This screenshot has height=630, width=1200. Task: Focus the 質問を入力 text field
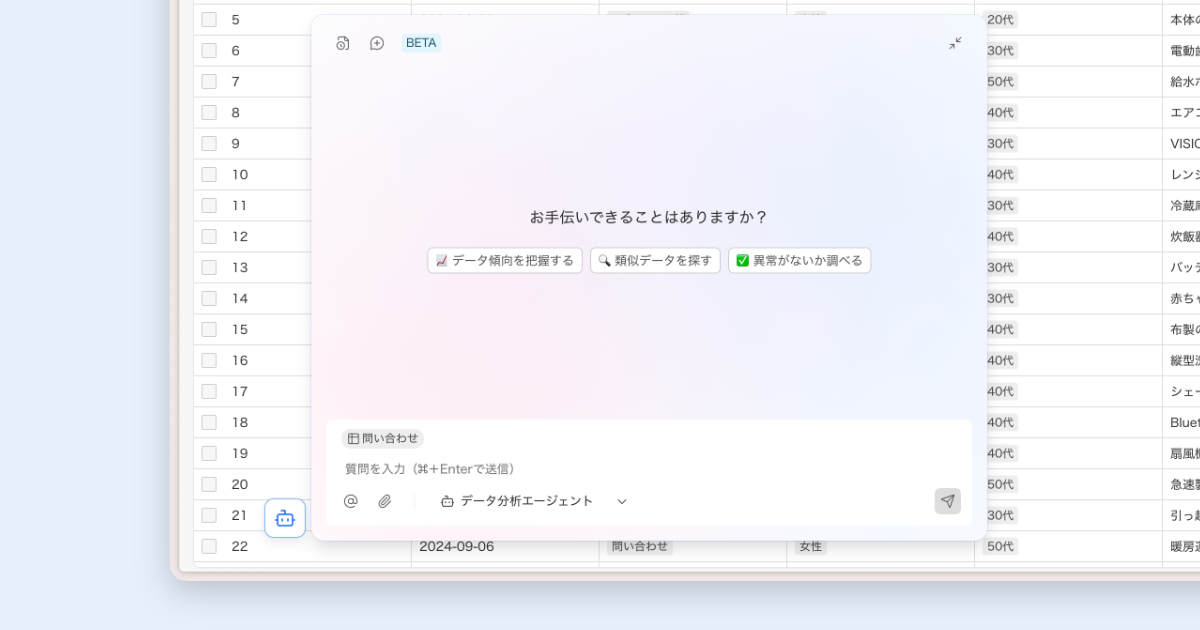pos(648,468)
